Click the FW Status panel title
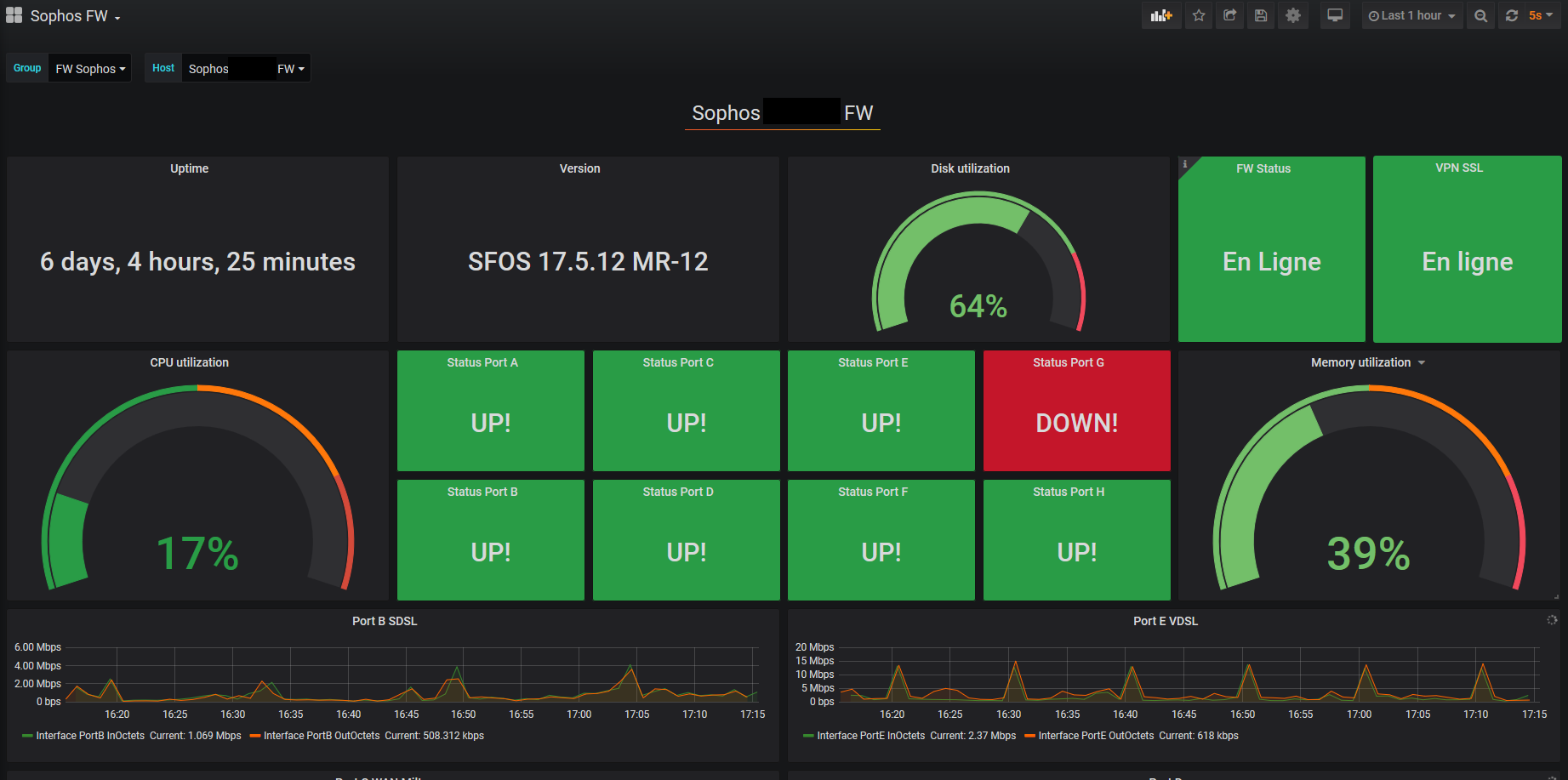 tap(1263, 168)
